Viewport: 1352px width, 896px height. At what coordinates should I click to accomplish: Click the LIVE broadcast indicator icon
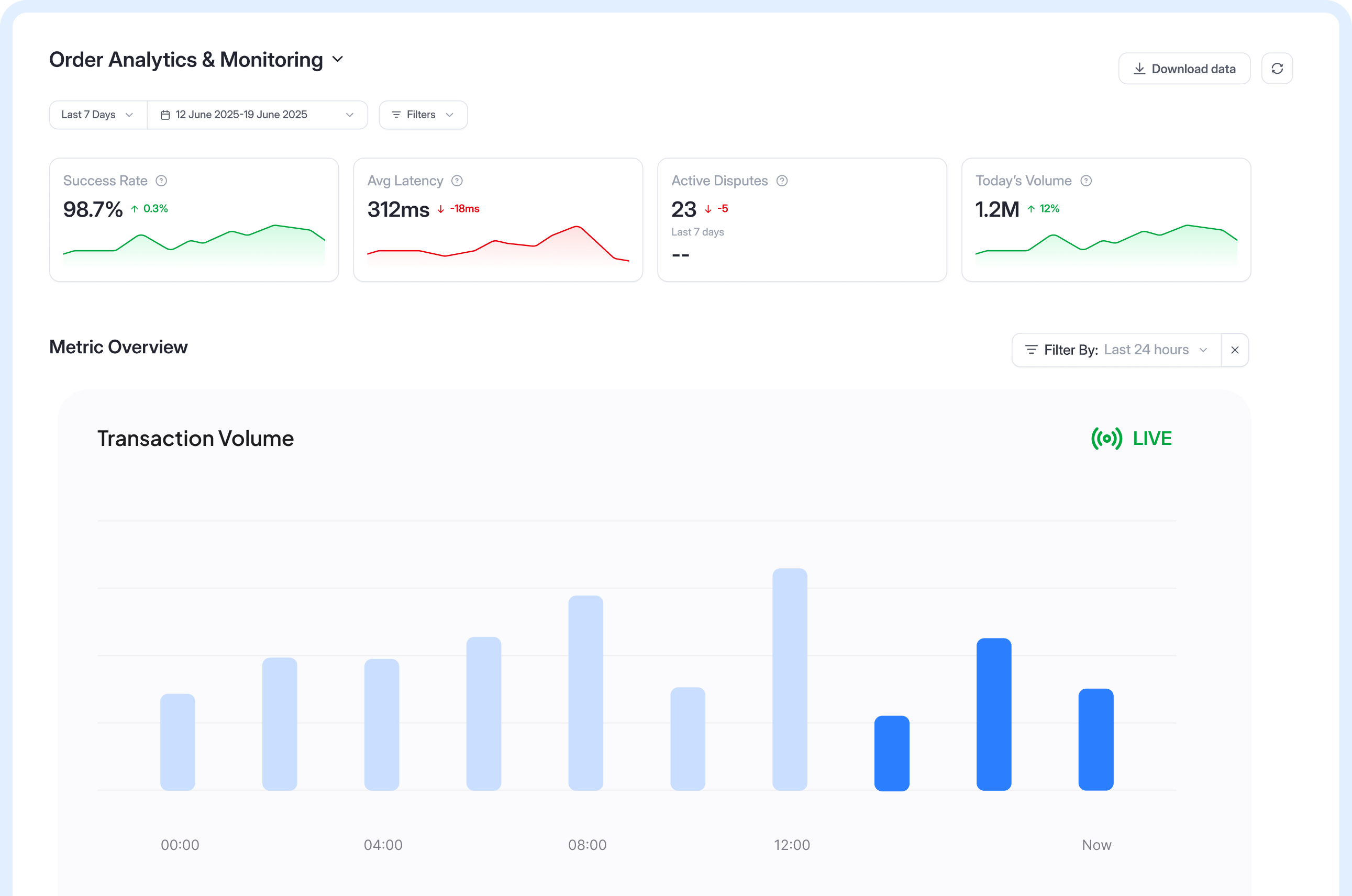(x=1106, y=438)
